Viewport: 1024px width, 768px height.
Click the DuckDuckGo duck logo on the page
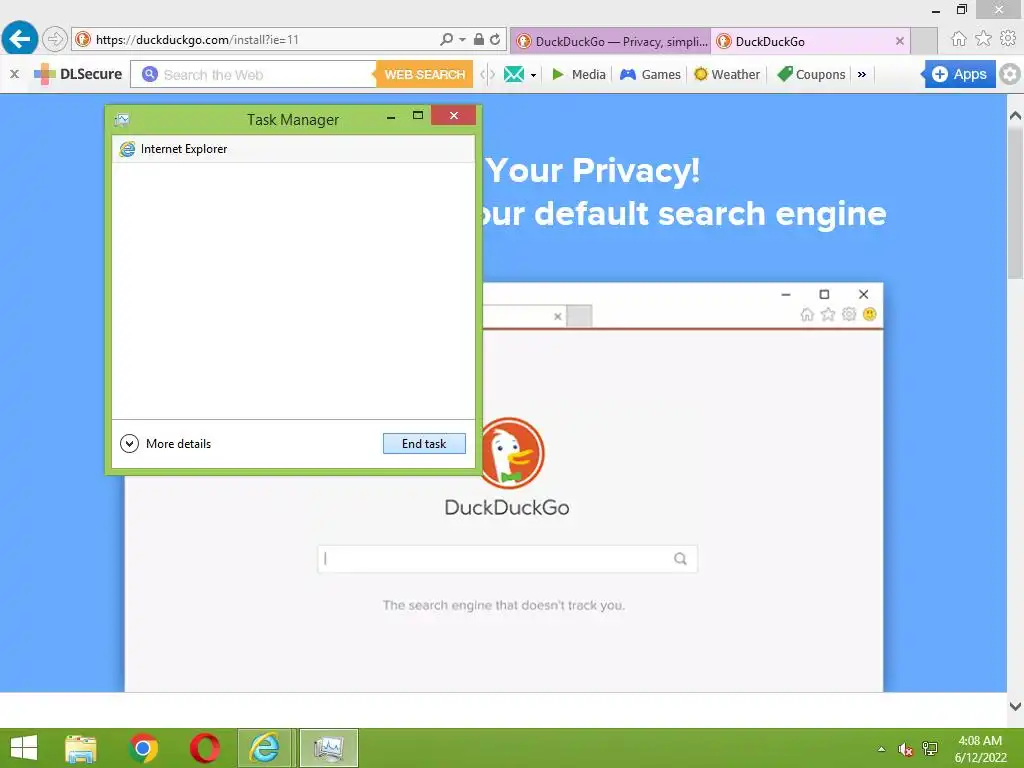tap(512, 453)
